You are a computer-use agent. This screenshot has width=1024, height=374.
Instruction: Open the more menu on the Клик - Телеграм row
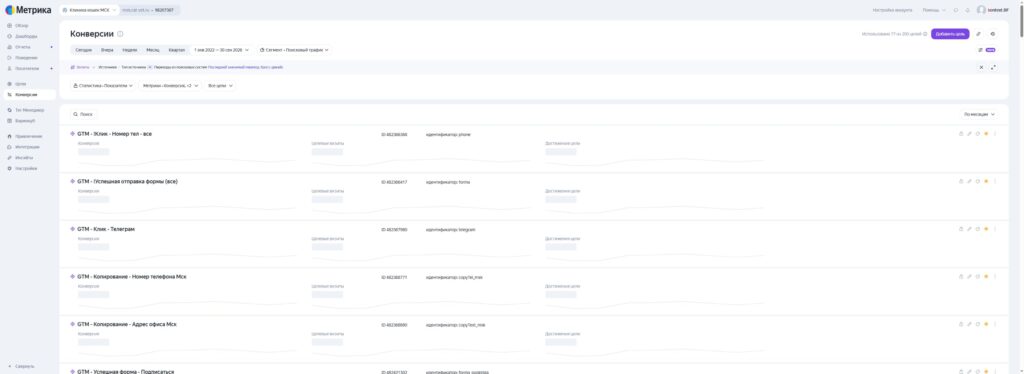click(x=995, y=229)
